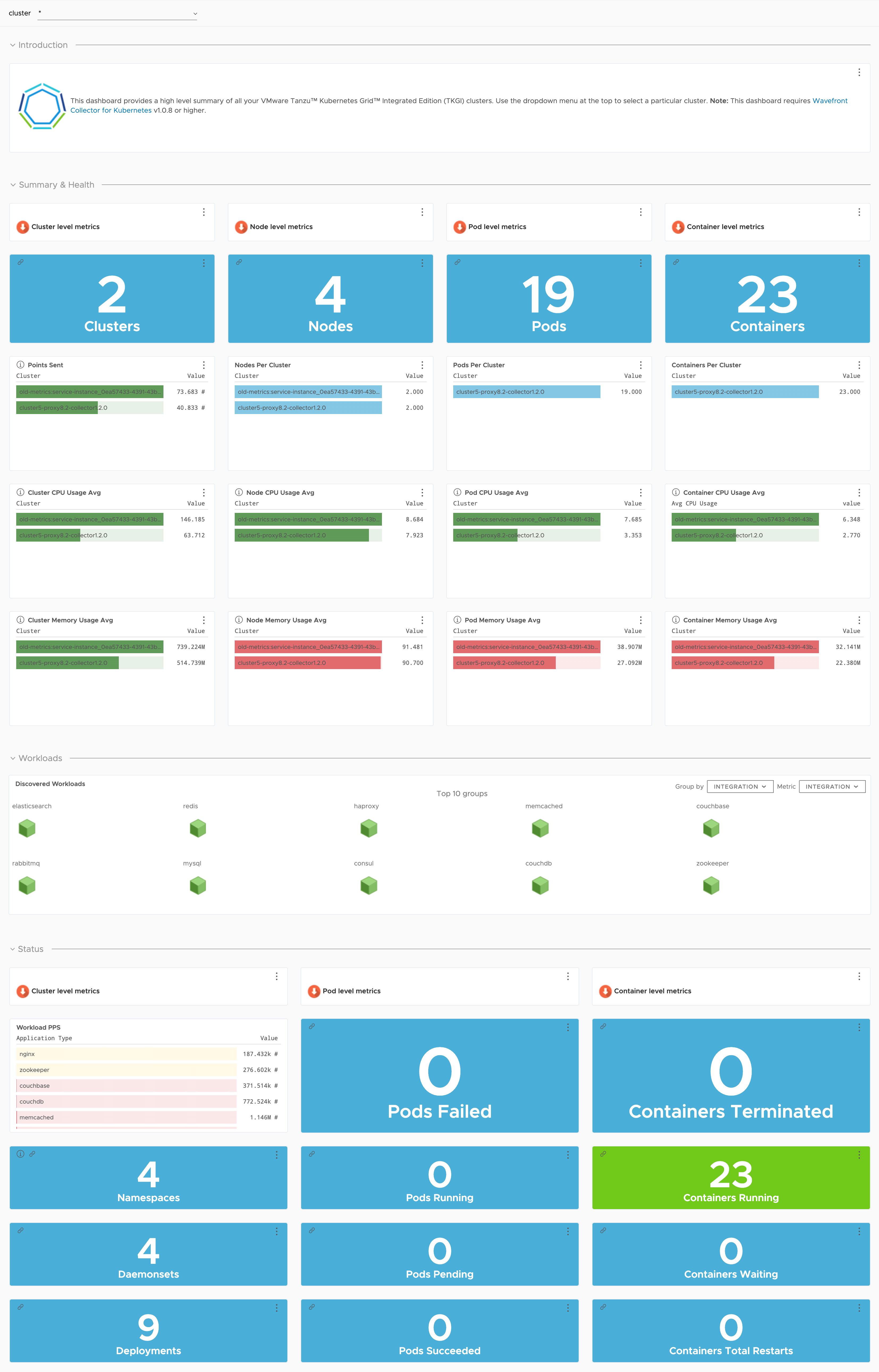The height and width of the screenshot is (1372, 879).
Task: Click zookeeper workload cube icon
Action: click(x=711, y=885)
